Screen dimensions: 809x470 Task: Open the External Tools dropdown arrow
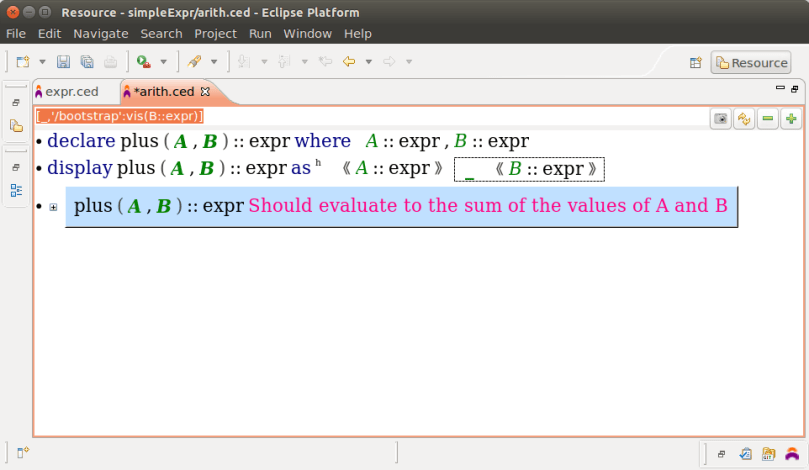click(x=163, y=62)
